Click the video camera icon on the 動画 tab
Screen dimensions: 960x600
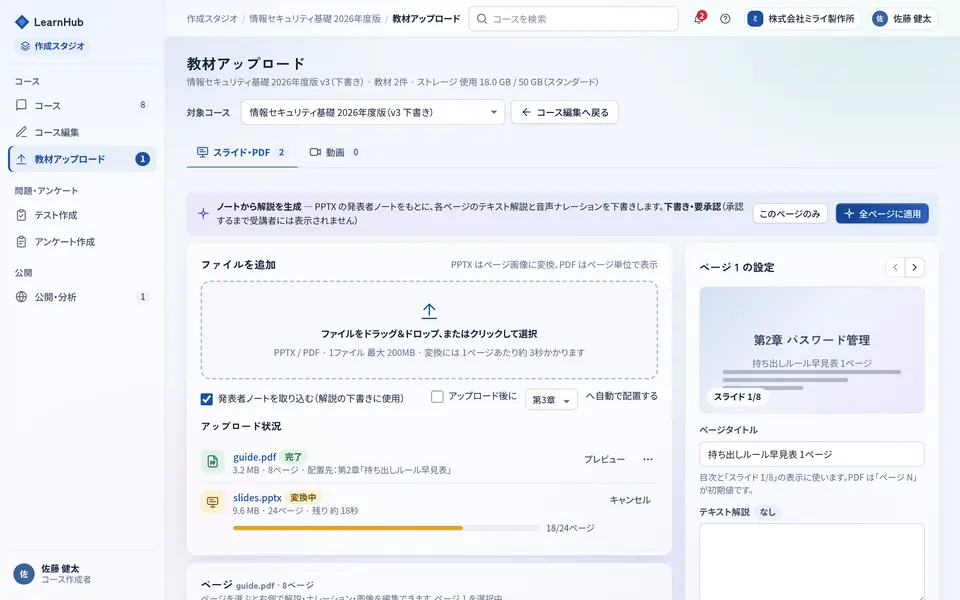click(315, 152)
